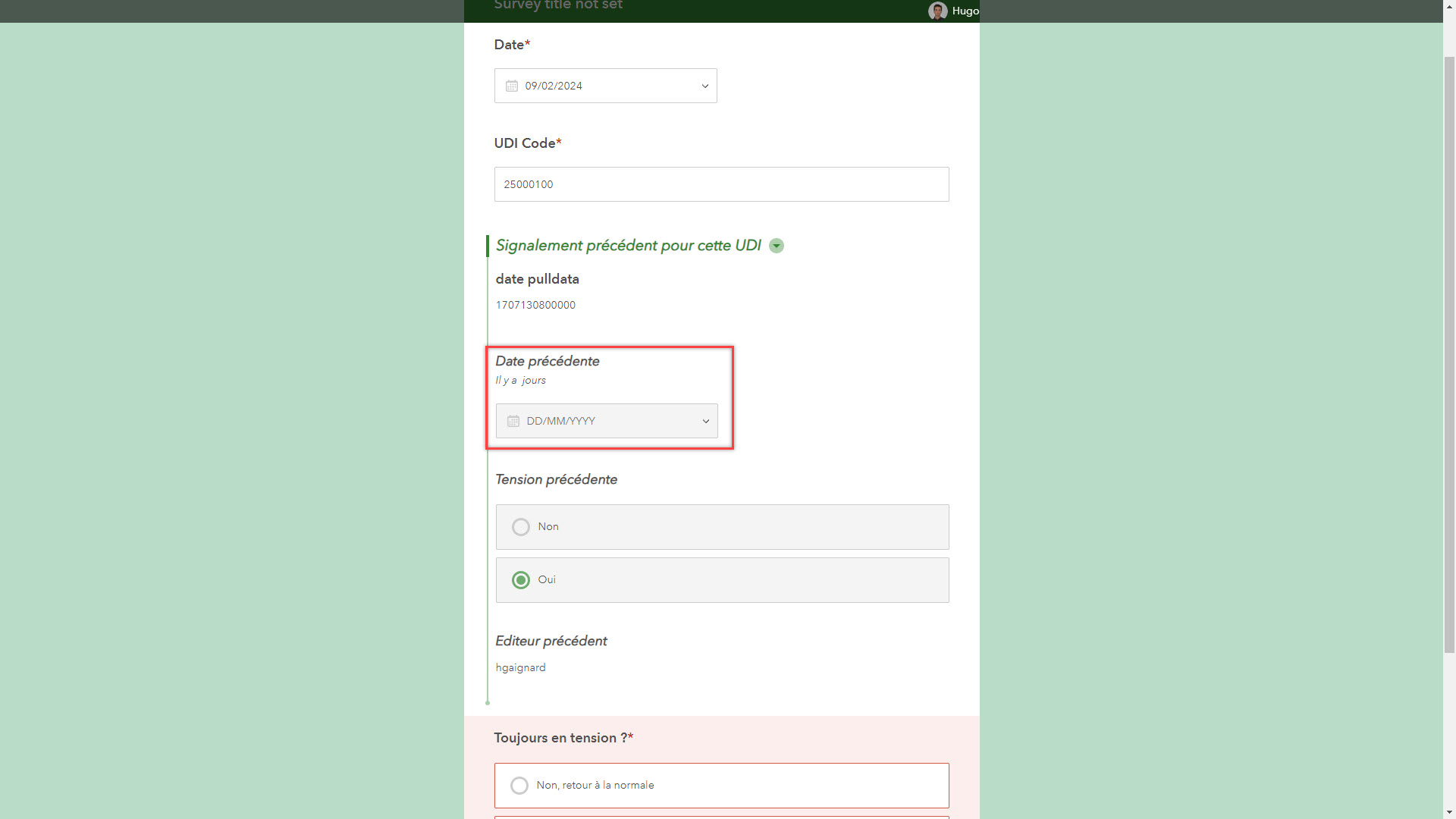Viewport: 1456px width, 819px height.
Task: Click the Hugo user avatar picture
Action: point(937,11)
